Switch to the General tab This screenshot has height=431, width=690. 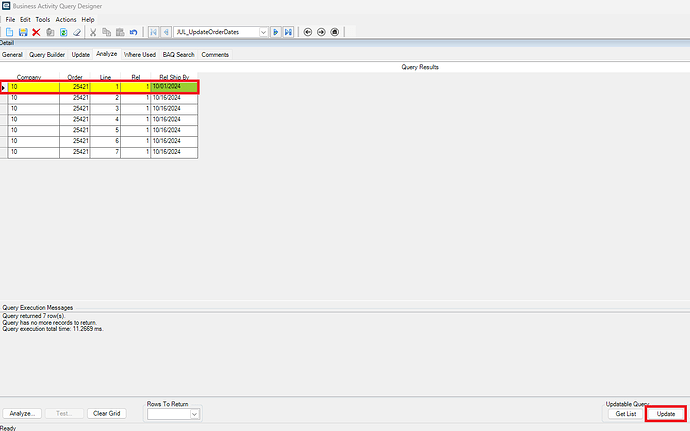click(12, 55)
